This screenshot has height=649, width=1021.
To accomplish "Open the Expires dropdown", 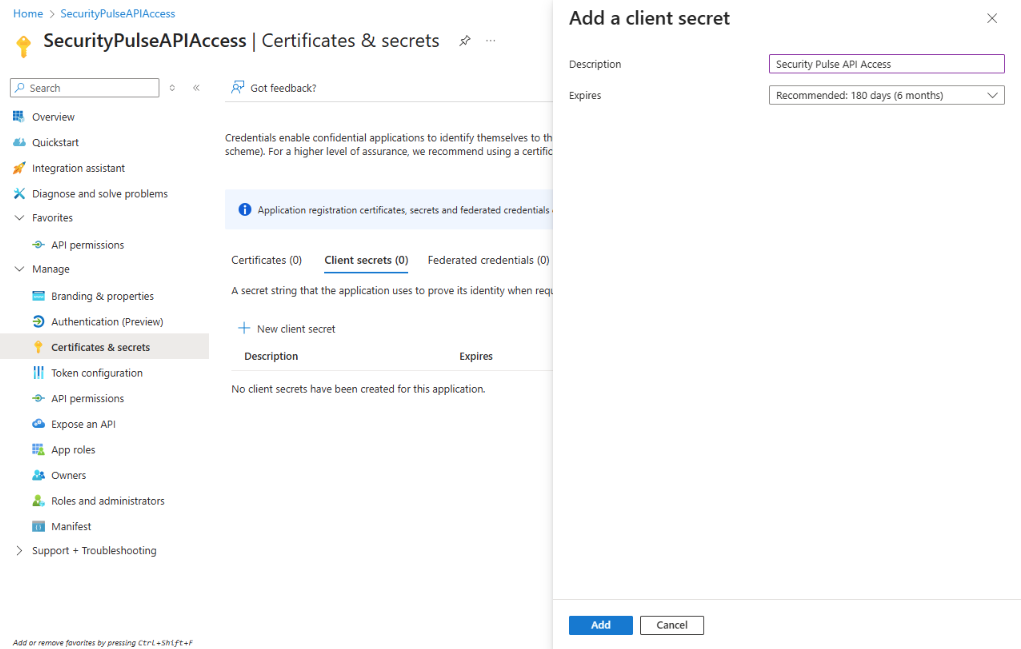I will click(886, 95).
